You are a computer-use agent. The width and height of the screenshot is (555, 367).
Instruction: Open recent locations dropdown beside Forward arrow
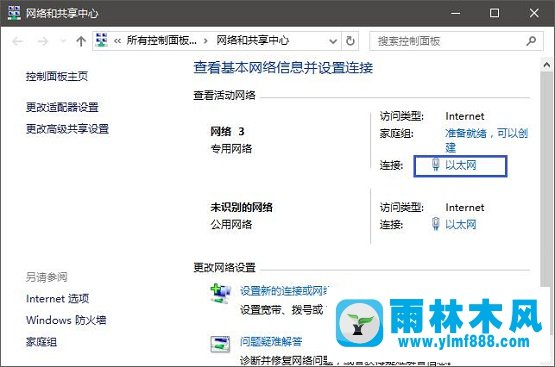coord(63,41)
